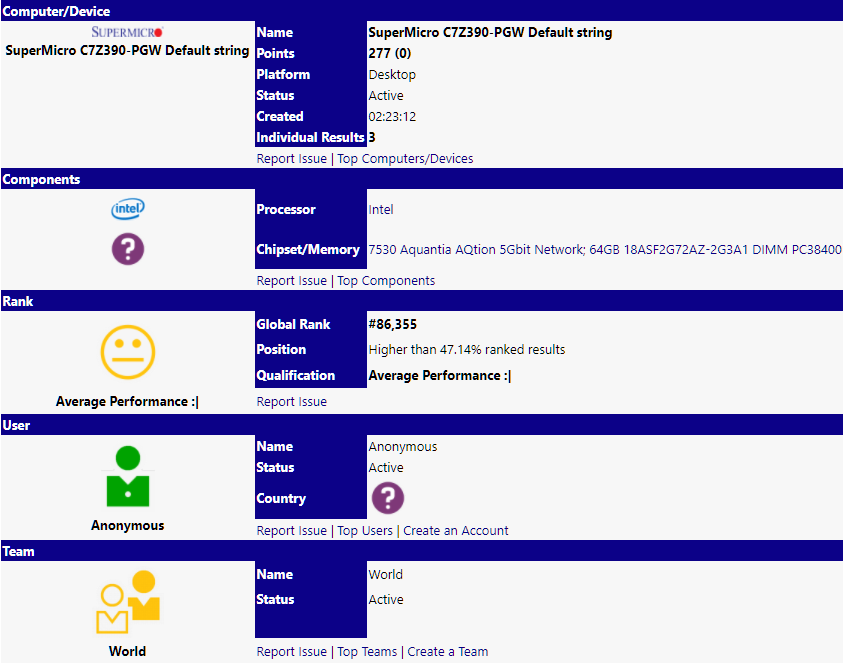This screenshot has height=663, width=843.
Task: Click the Computer/Device section header
Action: (x=422, y=11)
